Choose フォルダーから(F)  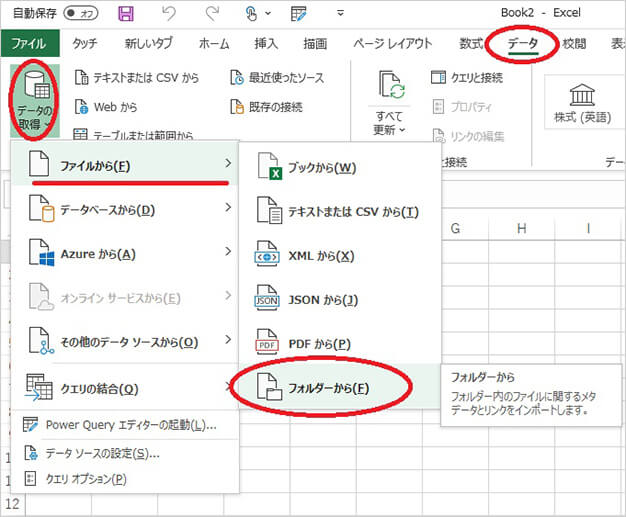(x=340, y=388)
